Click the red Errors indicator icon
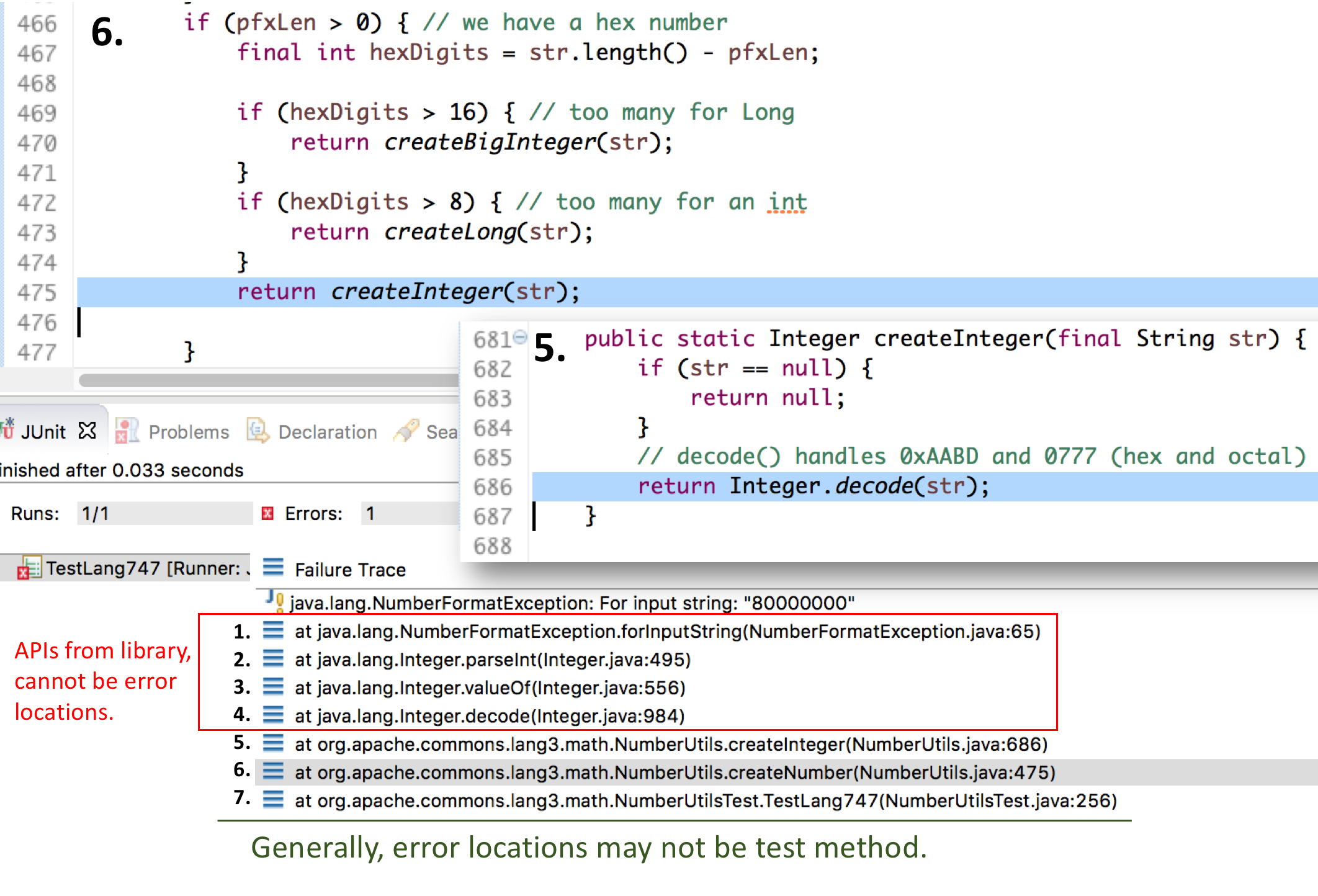 coord(268,513)
